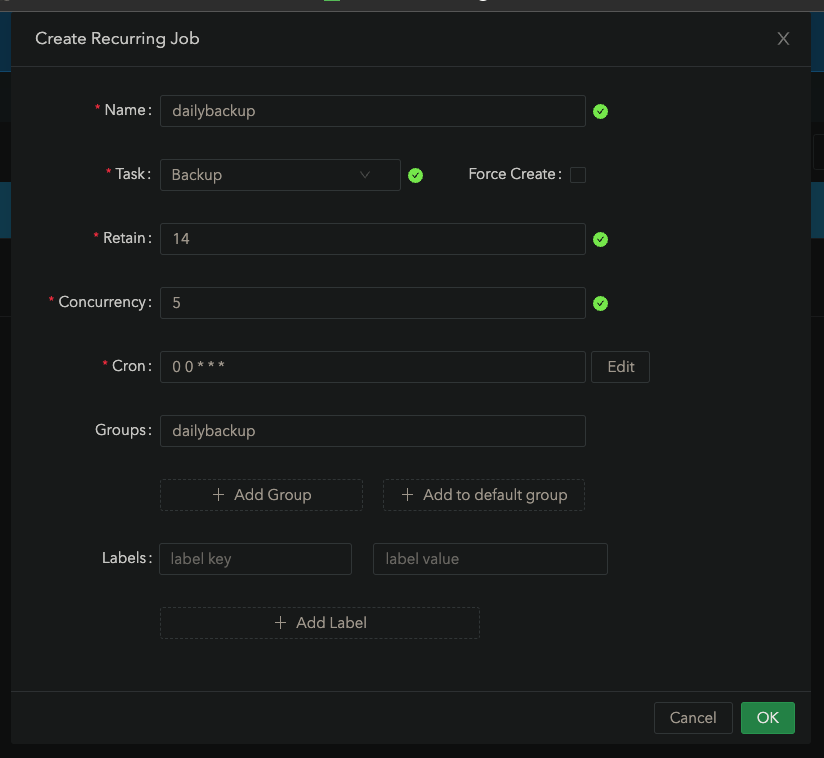Confirm the job with OK button

coord(767,718)
